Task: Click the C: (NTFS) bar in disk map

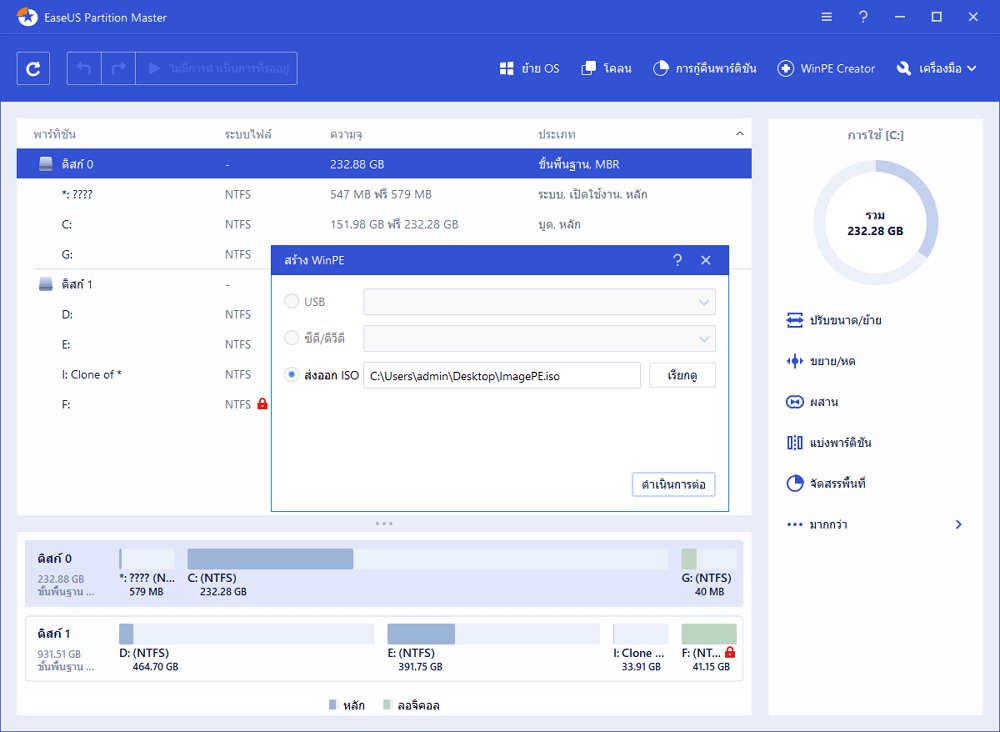Action: [x=427, y=559]
